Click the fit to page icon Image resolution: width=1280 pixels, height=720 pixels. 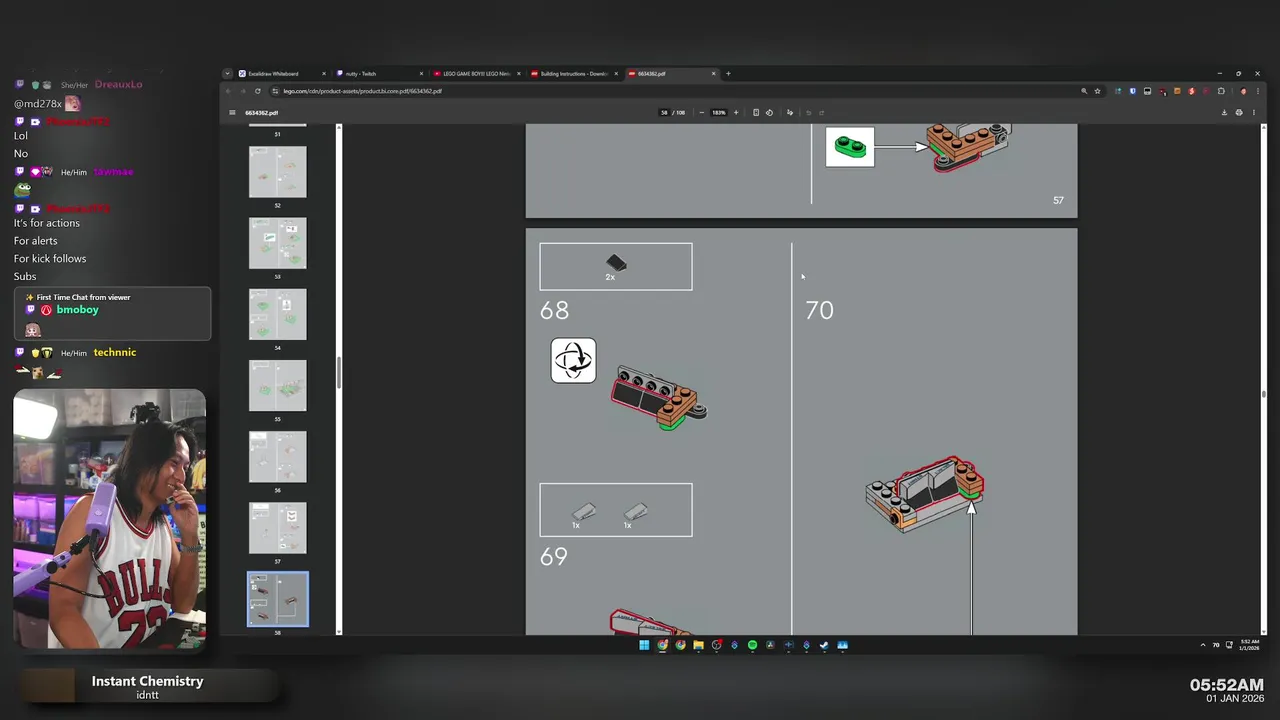(x=756, y=113)
